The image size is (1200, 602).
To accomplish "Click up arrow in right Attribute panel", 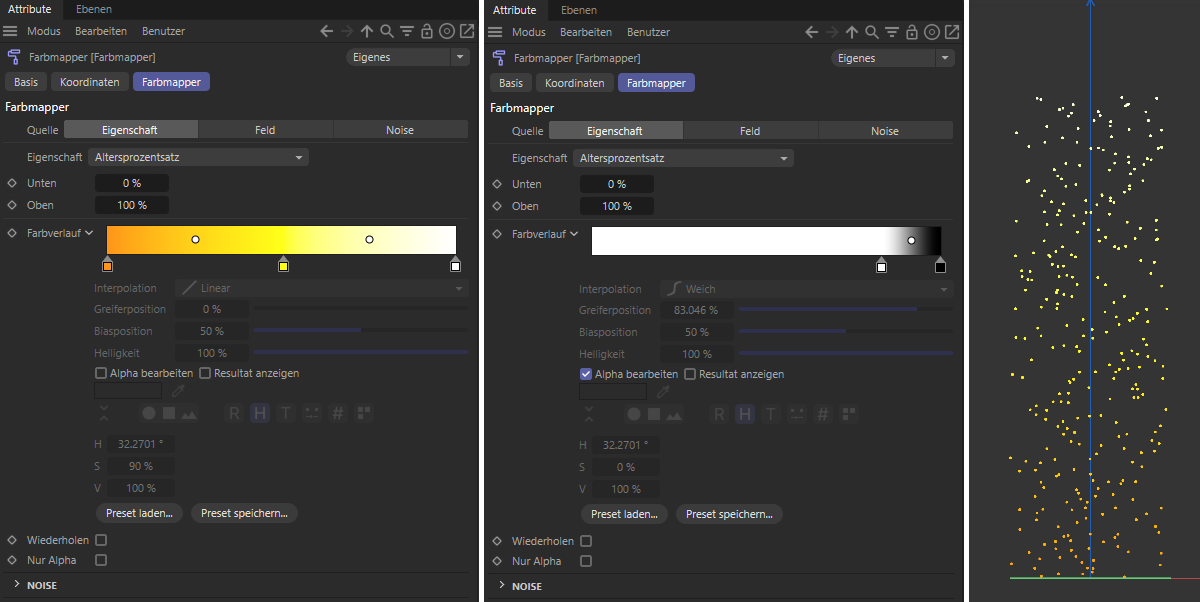I will click(x=853, y=32).
